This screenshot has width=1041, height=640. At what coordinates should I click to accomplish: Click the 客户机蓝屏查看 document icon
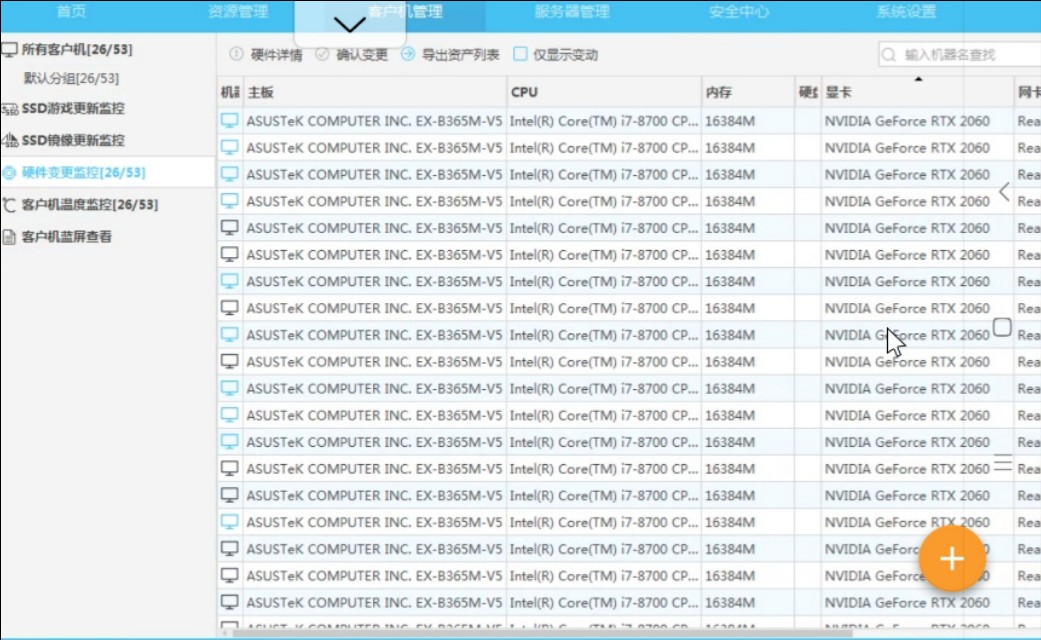[9, 236]
